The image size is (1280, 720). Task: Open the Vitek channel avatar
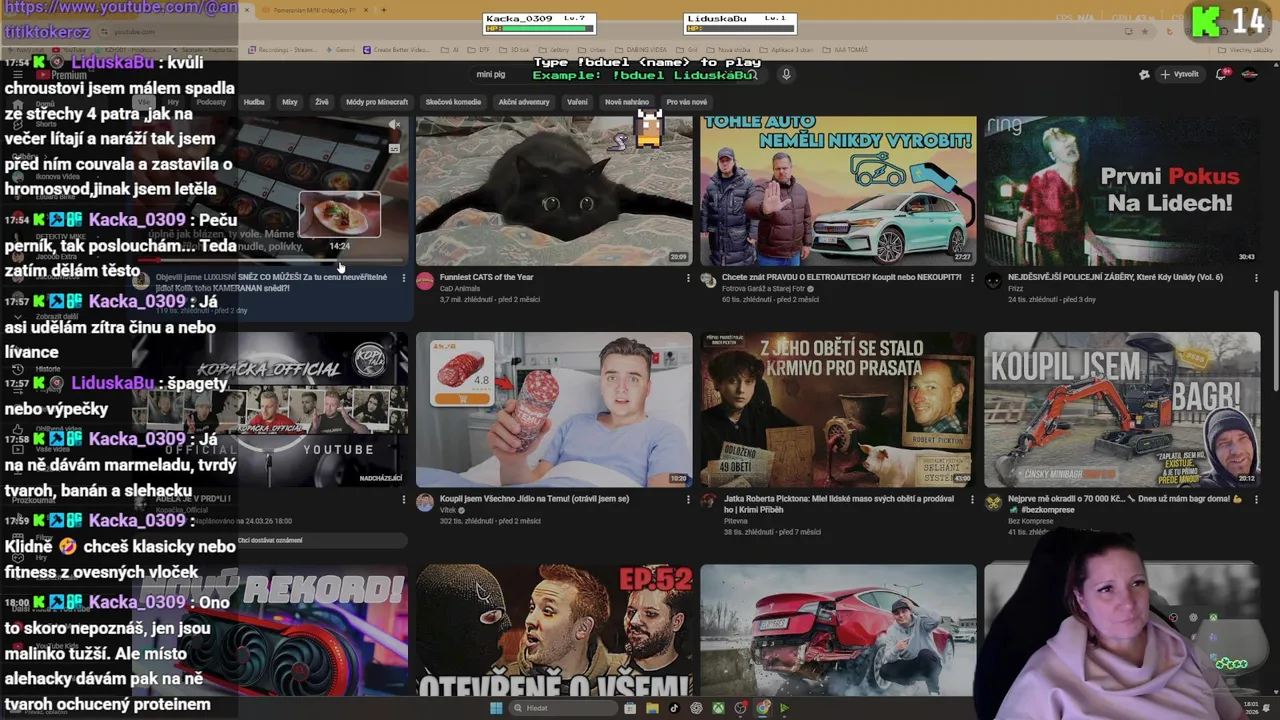(425, 502)
